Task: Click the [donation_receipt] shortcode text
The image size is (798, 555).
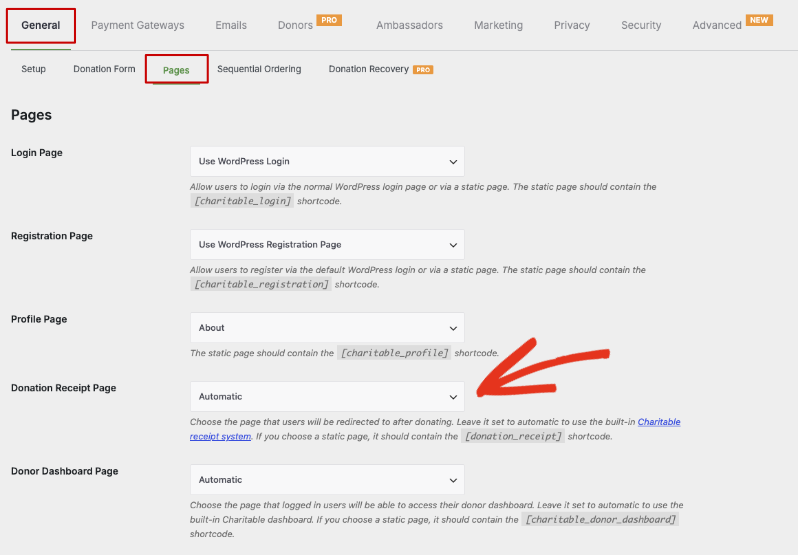Action: click(513, 436)
